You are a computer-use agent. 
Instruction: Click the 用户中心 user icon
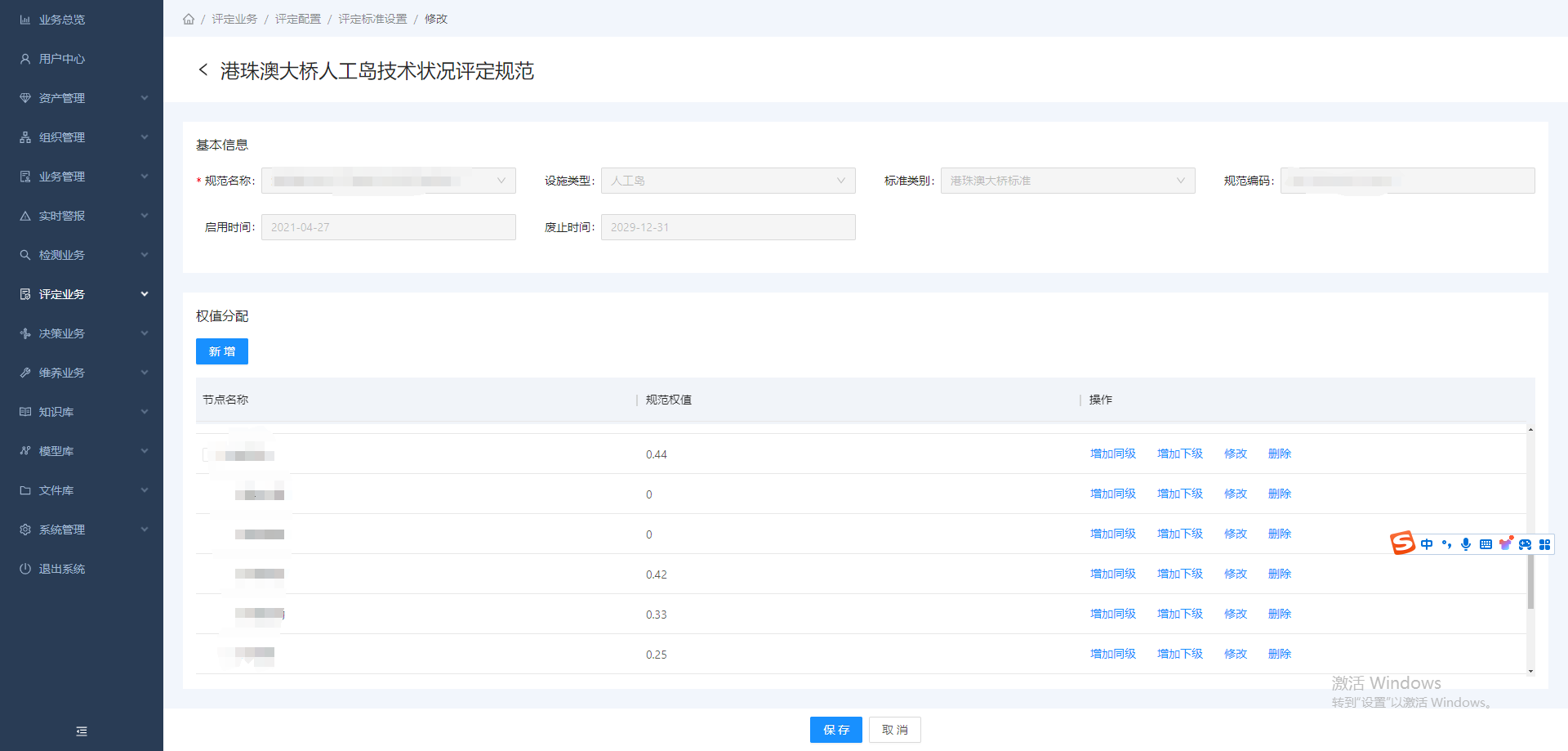(25, 59)
